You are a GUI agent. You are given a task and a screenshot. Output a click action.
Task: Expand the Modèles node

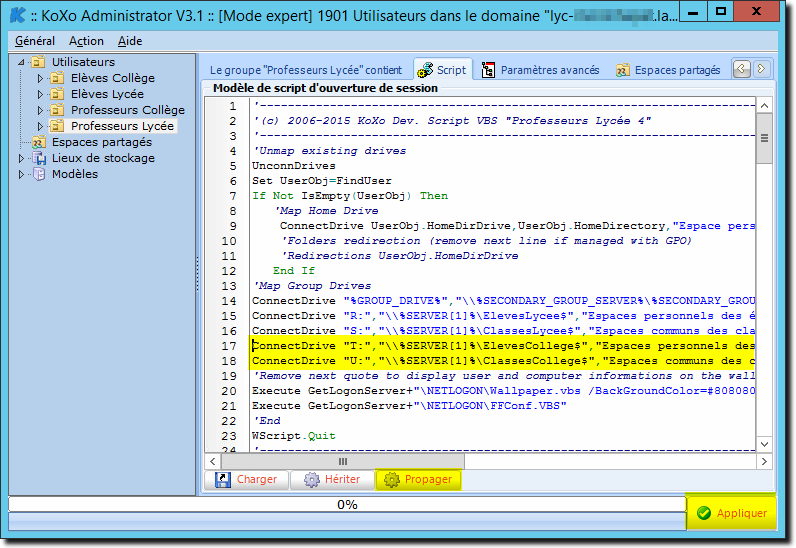point(21,174)
